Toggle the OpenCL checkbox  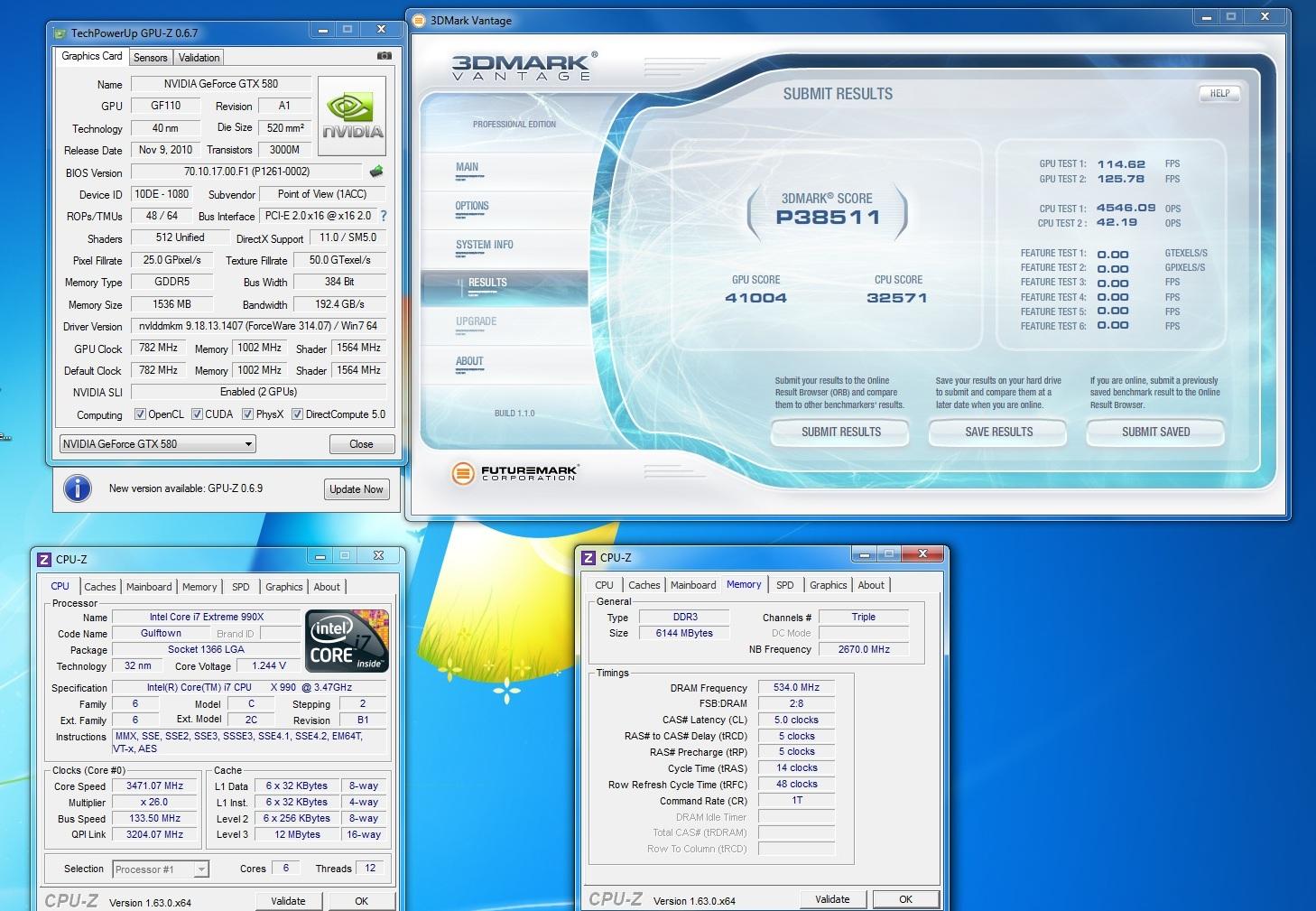[x=140, y=414]
